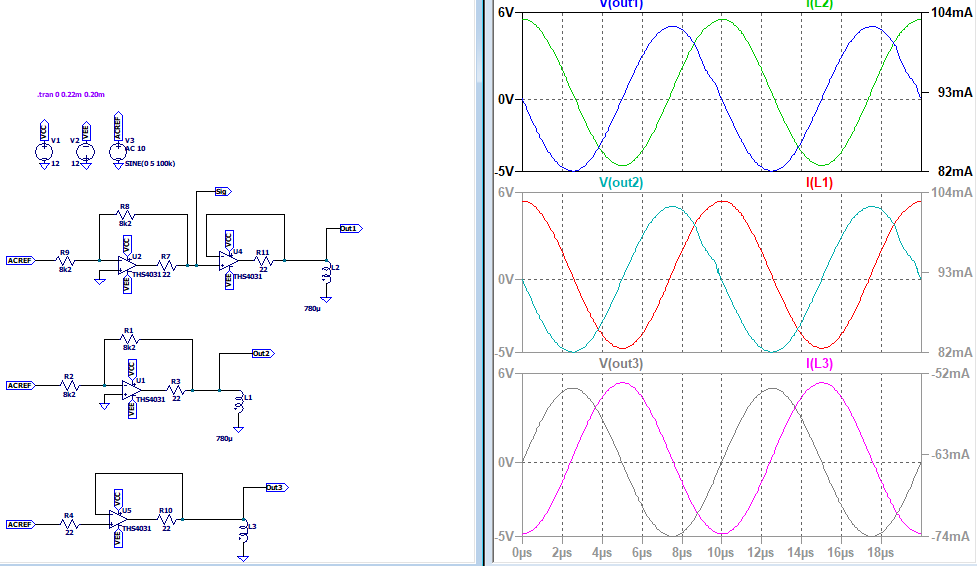Select the U4 THS4031 op-amp
Viewport: 977px width, 566px height.
(226, 259)
